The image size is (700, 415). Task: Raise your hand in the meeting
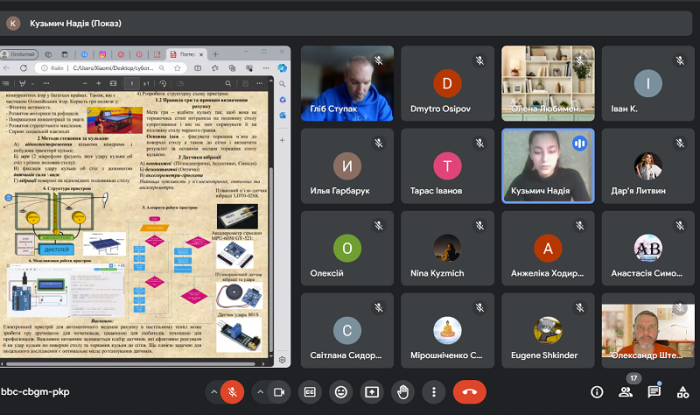pyautogui.click(x=403, y=392)
